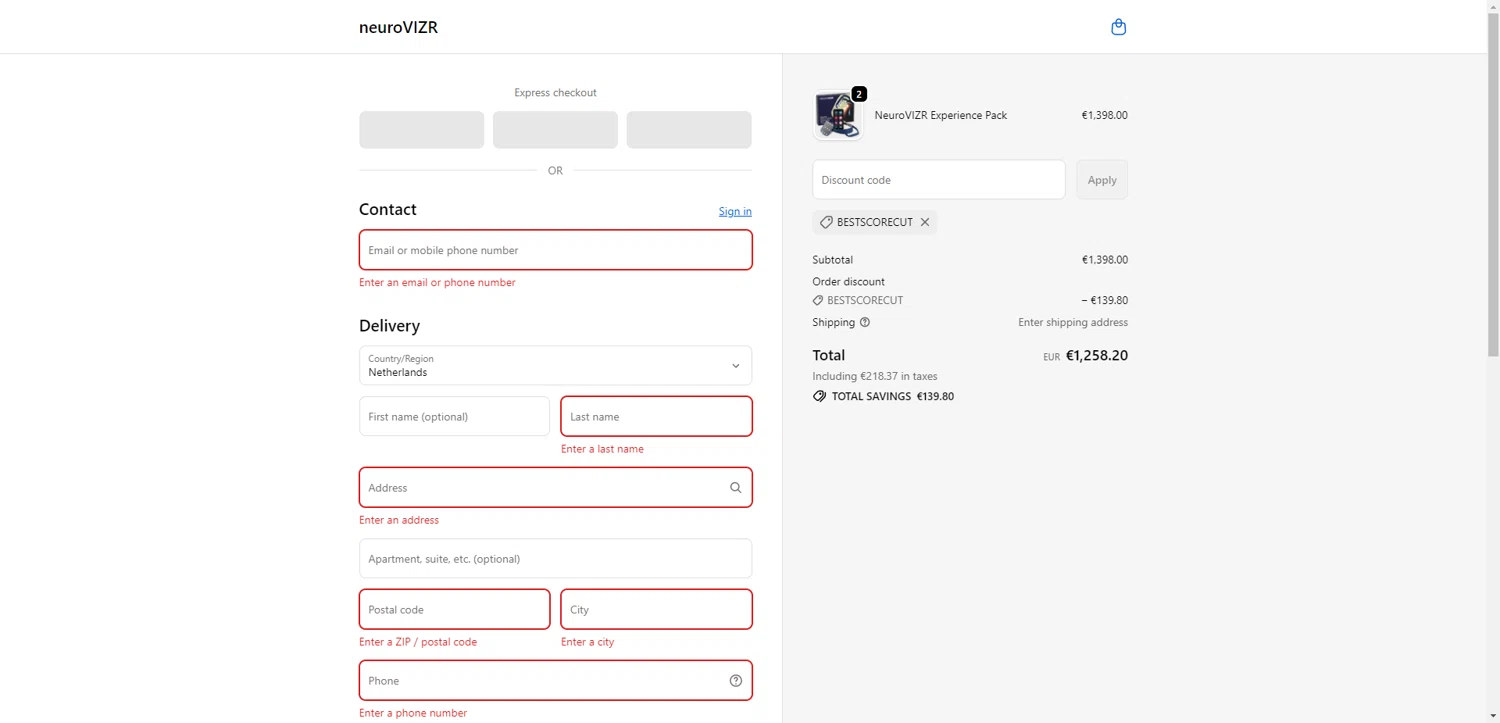The height and width of the screenshot is (723, 1500).
Task: Focus the Last name field
Action: [x=656, y=416]
